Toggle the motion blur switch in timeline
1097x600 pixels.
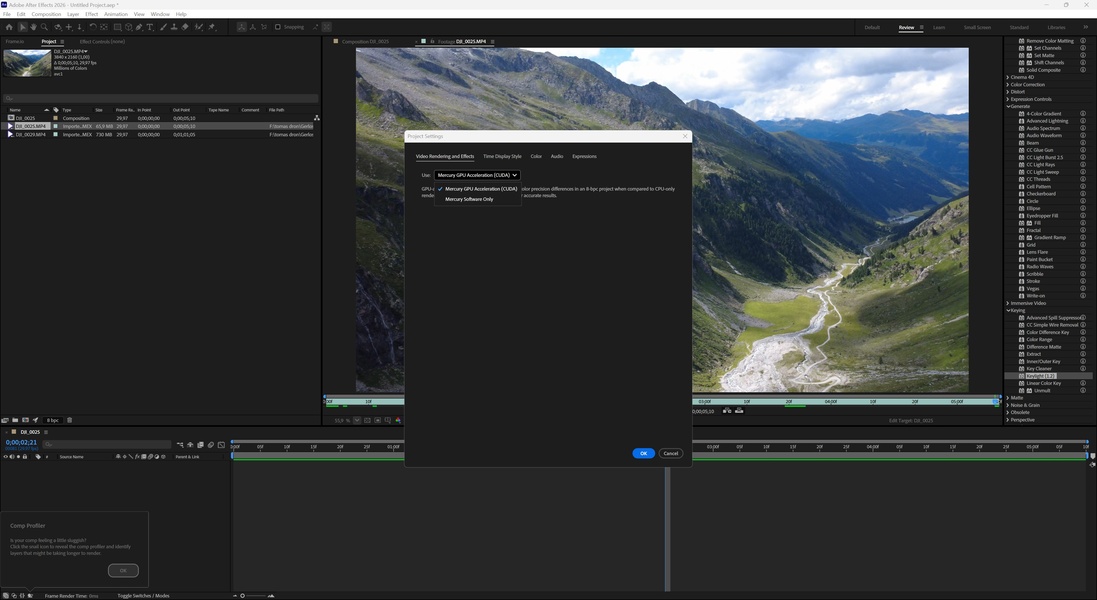[x=211, y=445]
